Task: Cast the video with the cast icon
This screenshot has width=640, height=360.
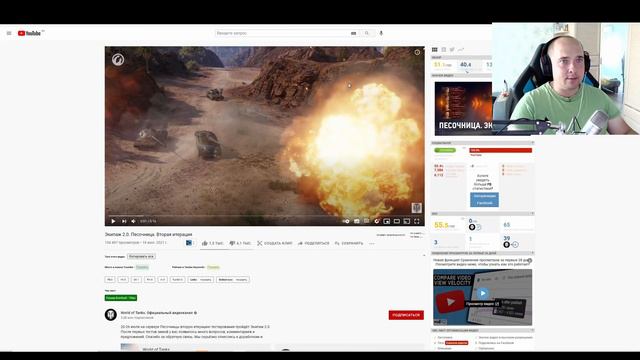Action: pos(407,221)
